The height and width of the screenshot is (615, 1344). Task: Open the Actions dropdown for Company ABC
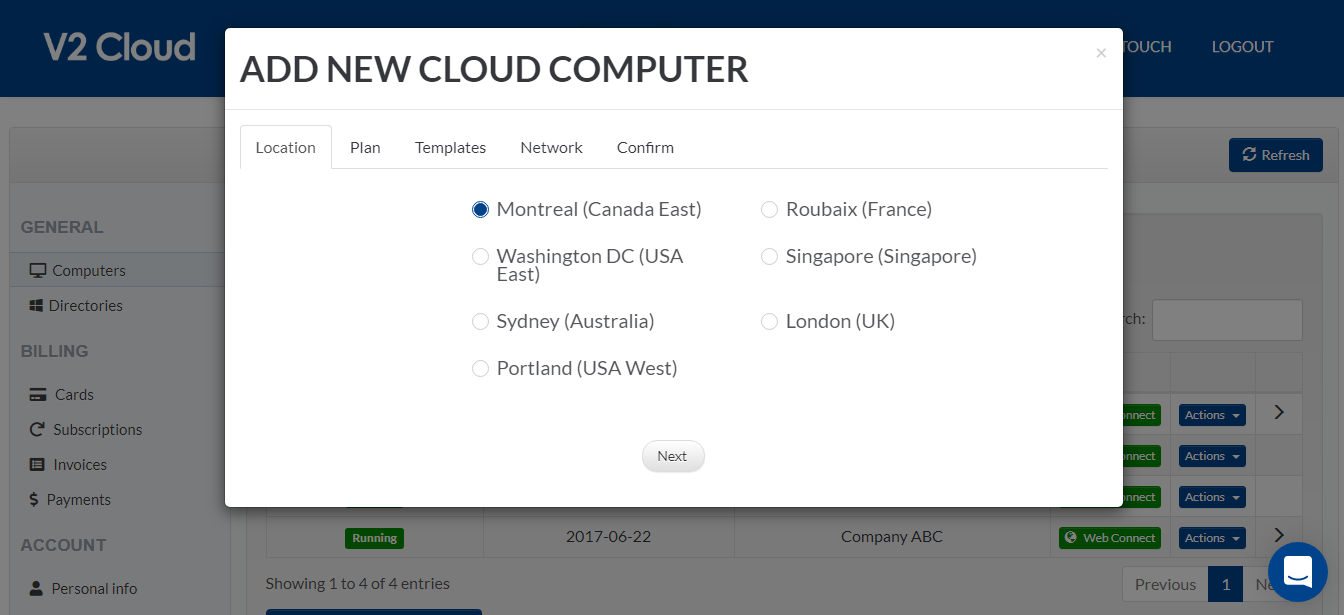1211,537
